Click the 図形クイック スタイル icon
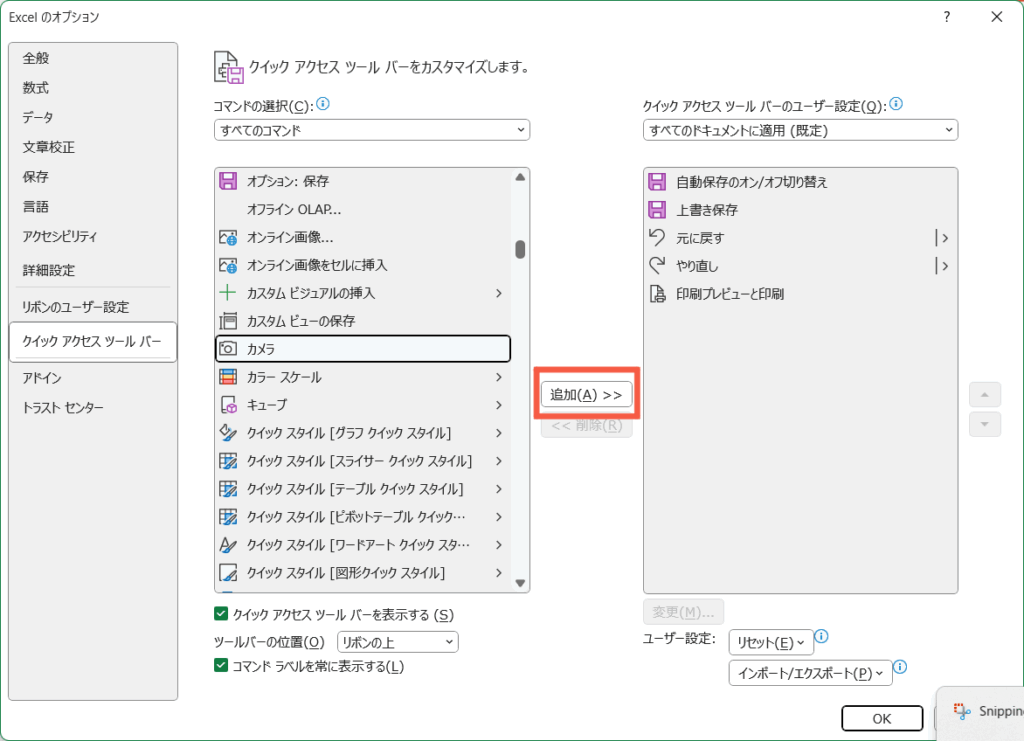This screenshot has height=741, width=1024. [x=228, y=573]
